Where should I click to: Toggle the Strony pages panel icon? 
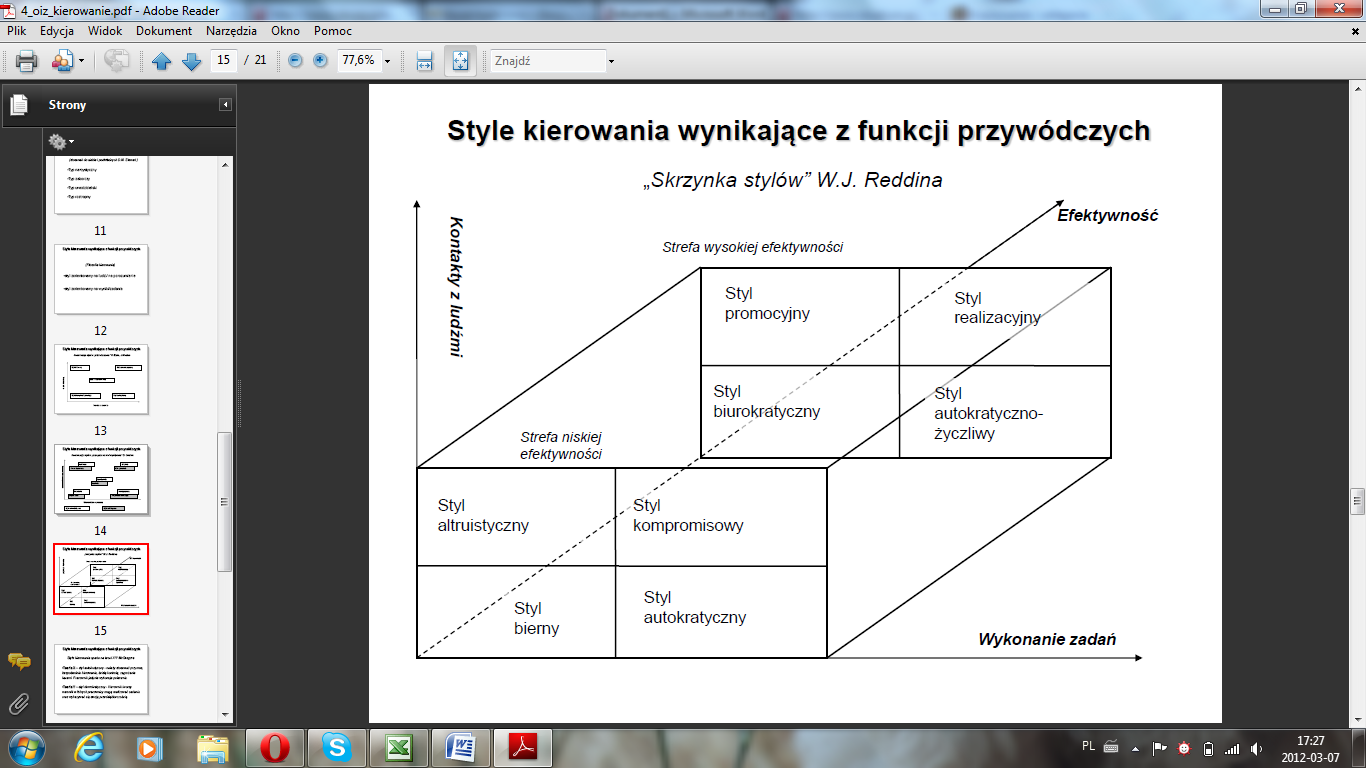[18, 104]
